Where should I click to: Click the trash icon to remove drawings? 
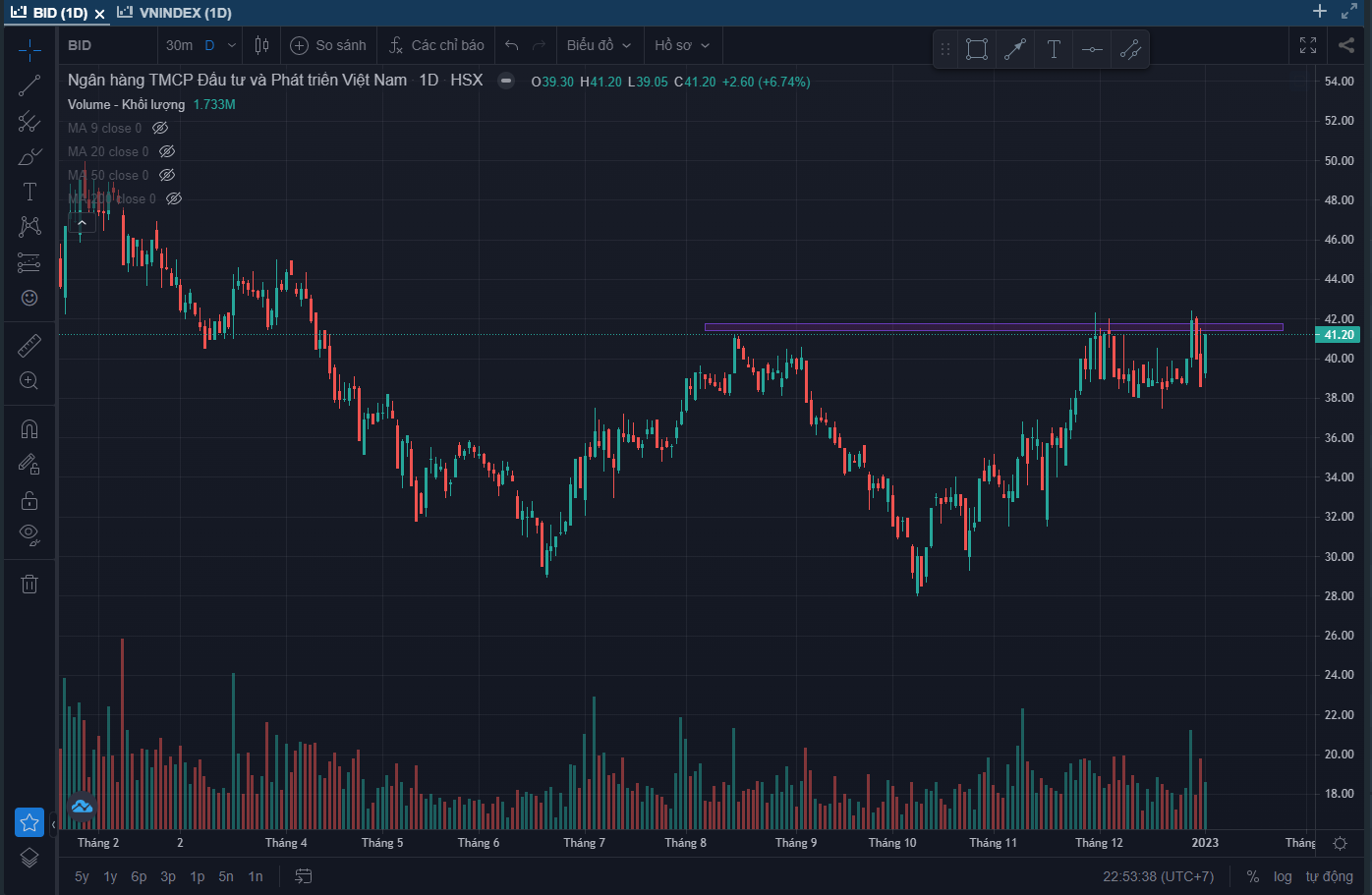(x=29, y=585)
